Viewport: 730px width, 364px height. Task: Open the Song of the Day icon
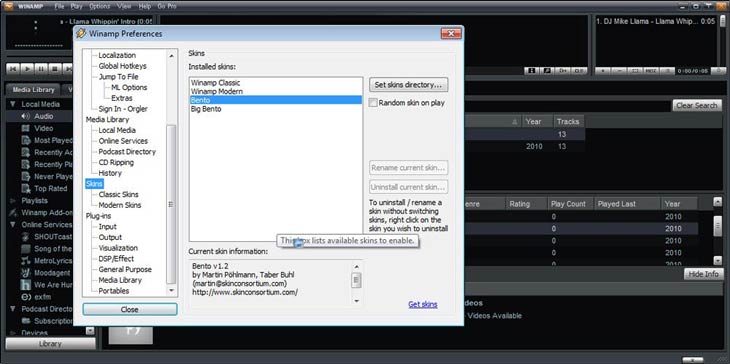point(26,249)
